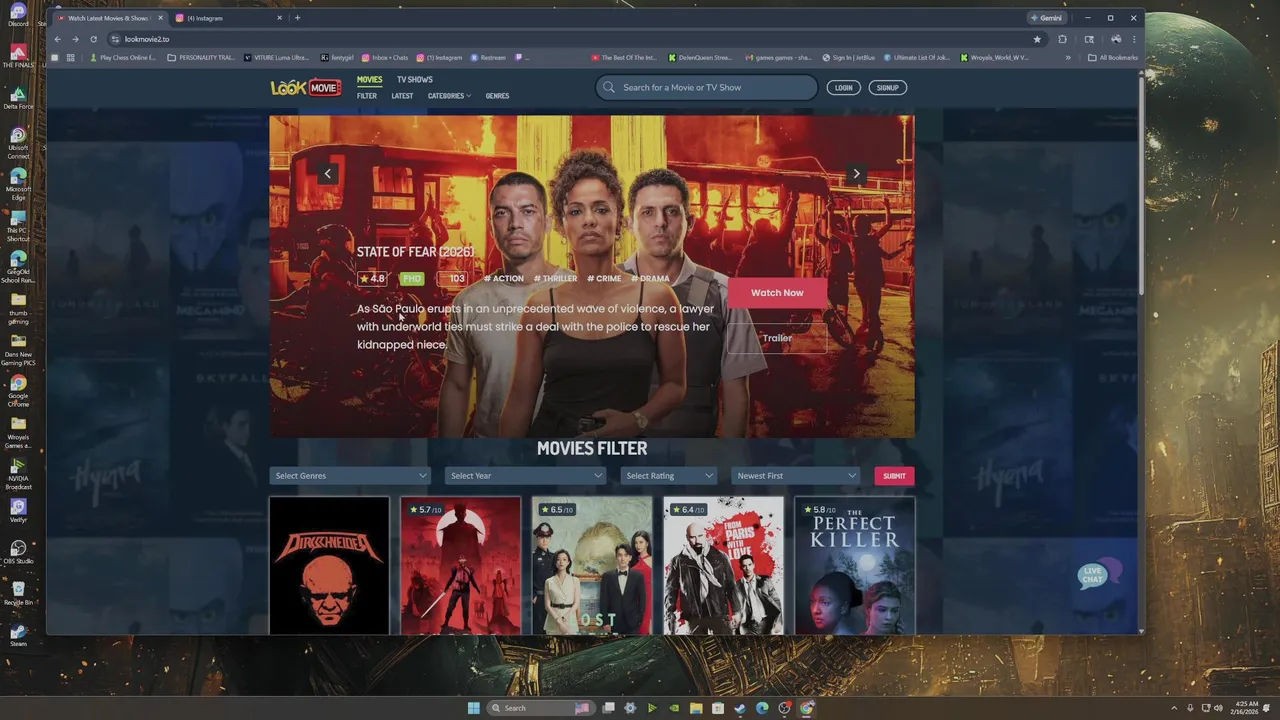This screenshot has width=1280, height=720.
Task: Reload the lookmovie2.to page
Action: click(93, 39)
